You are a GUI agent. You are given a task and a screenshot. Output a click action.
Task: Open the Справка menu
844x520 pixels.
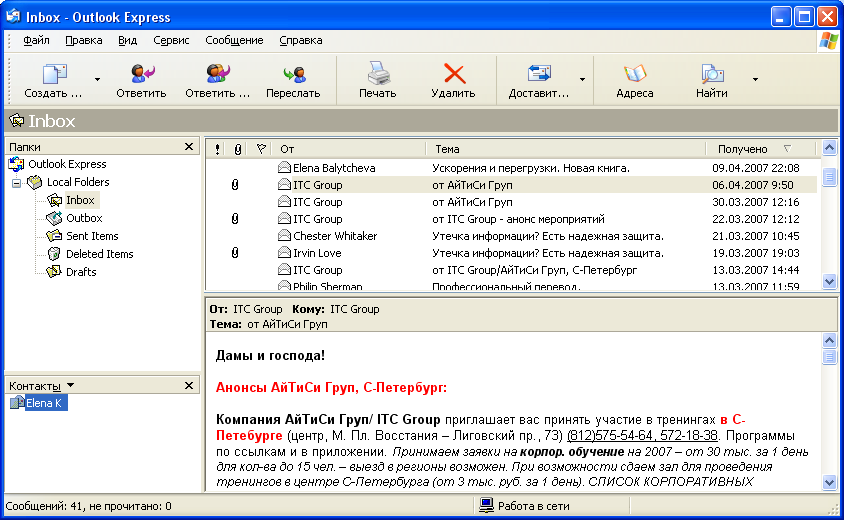[x=301, y=40]
